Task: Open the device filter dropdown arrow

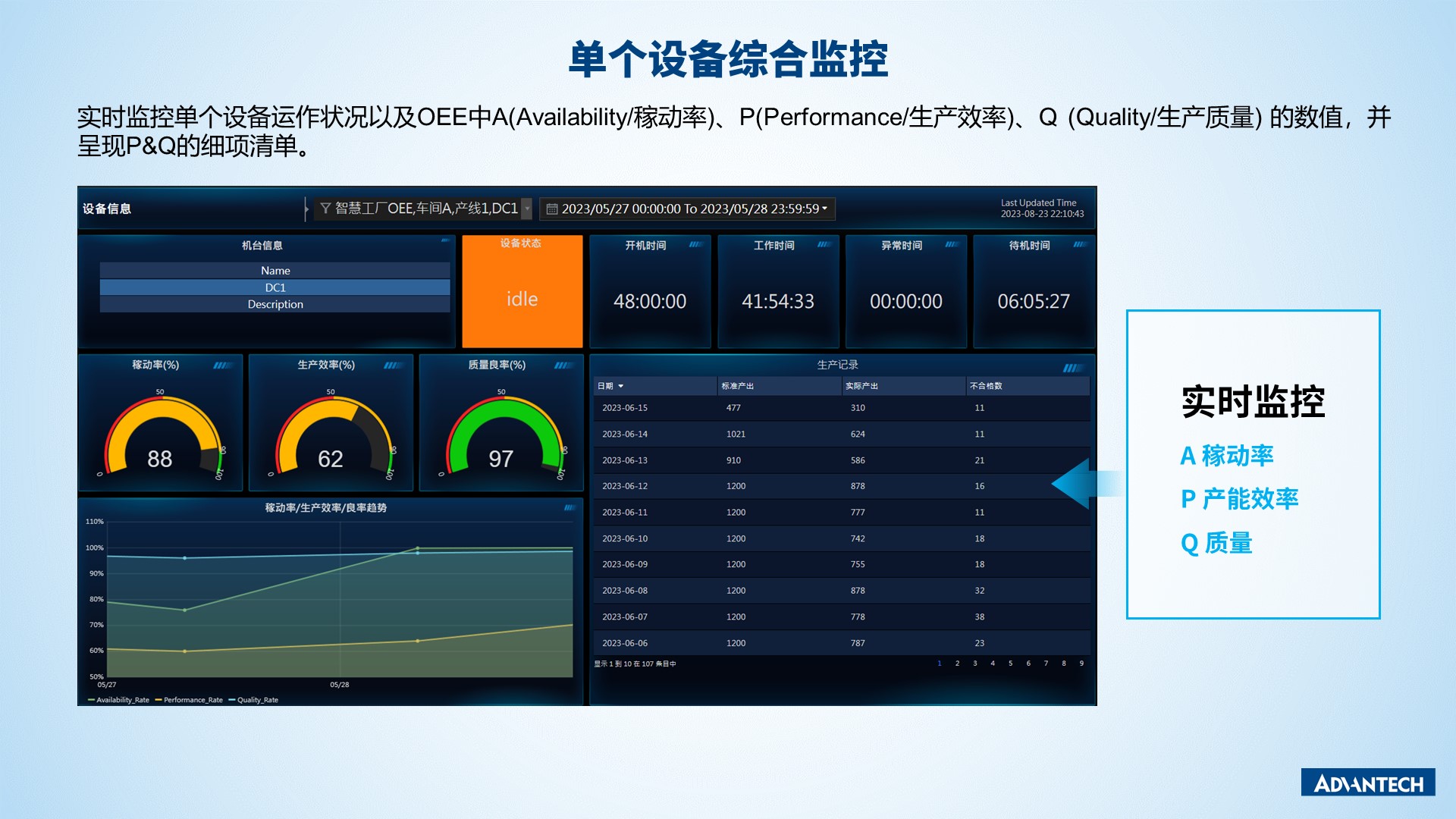Action: [x=527, y=209]
